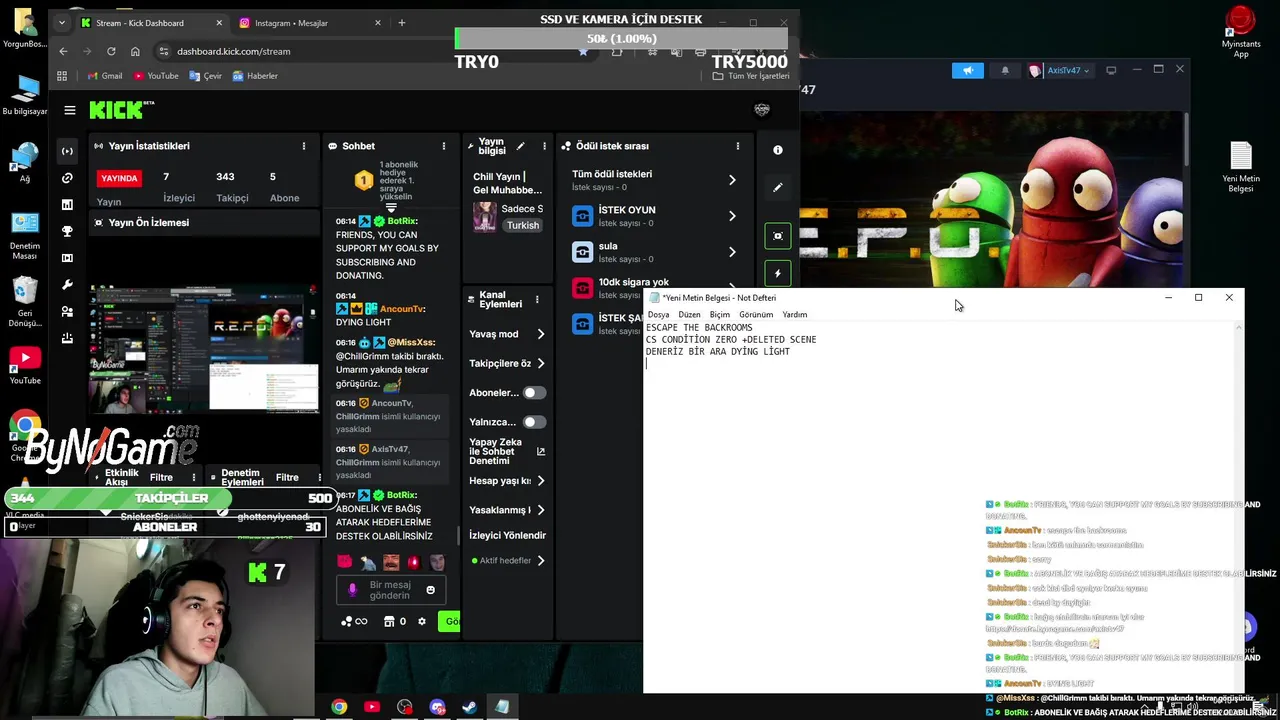Open the analytics chart icon in Kick sidebar

(67, 204)
